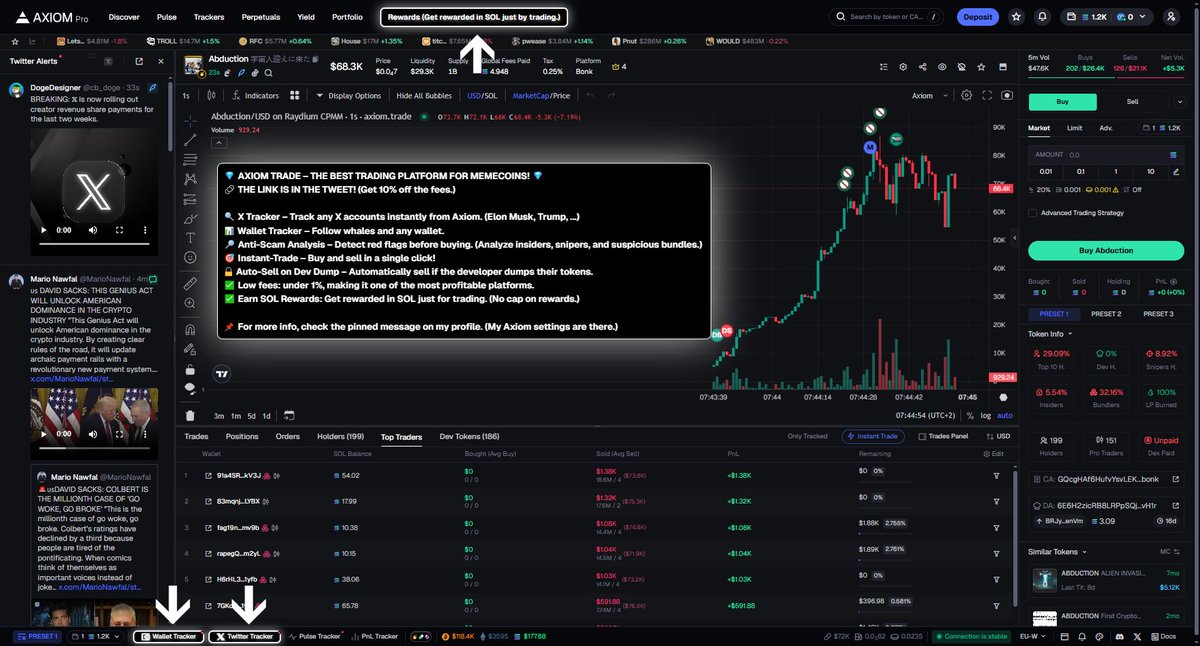Select the text annotation tool
The width and height of the screenshot is (1200, 646).
190,237
